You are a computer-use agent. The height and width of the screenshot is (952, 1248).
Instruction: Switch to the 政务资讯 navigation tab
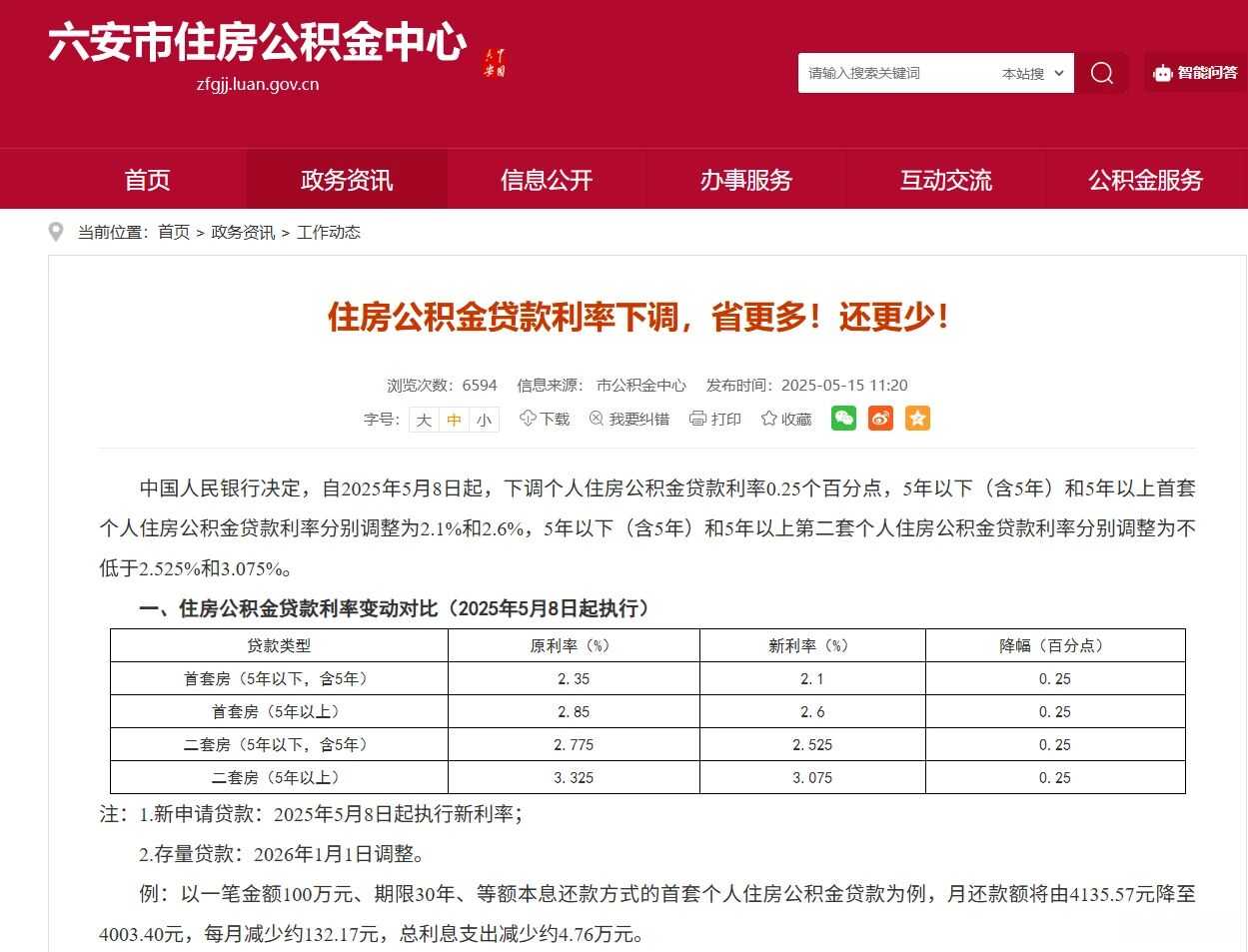point(345,180)
